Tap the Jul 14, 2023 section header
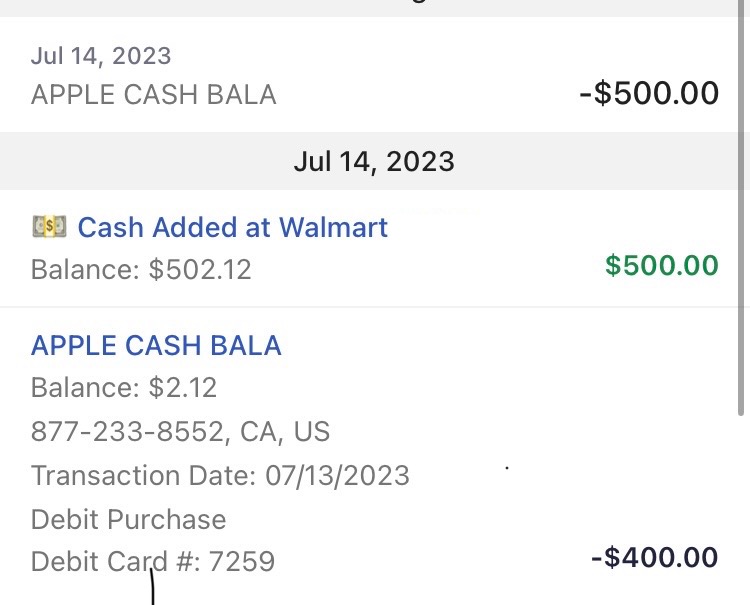 click(374, 162)
